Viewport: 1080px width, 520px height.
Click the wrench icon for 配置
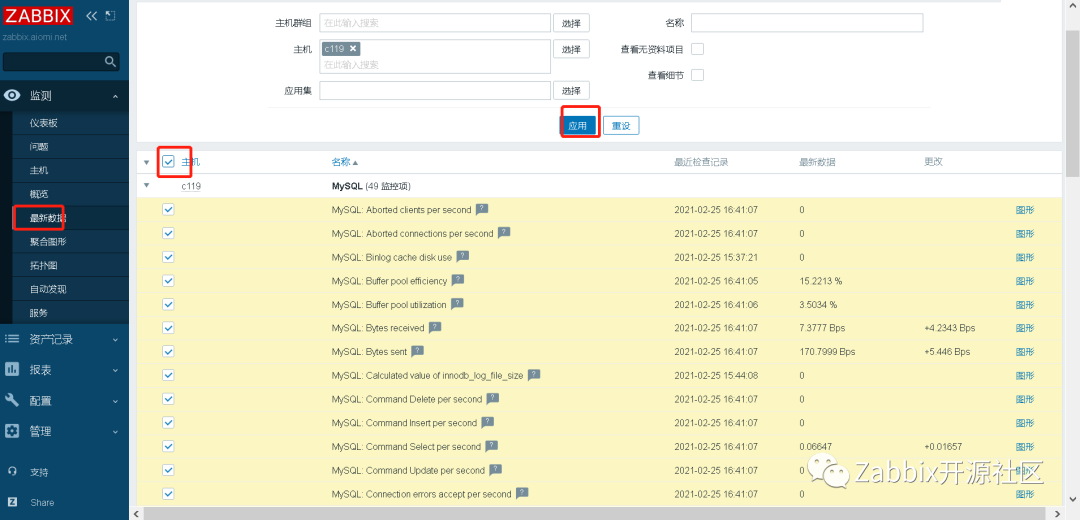coord(12,400)
